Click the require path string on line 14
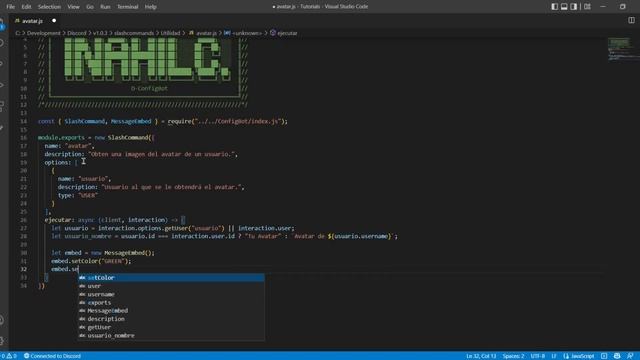This screenshot has height=360, width=640. pyautogui.click(x=237, y=121)
